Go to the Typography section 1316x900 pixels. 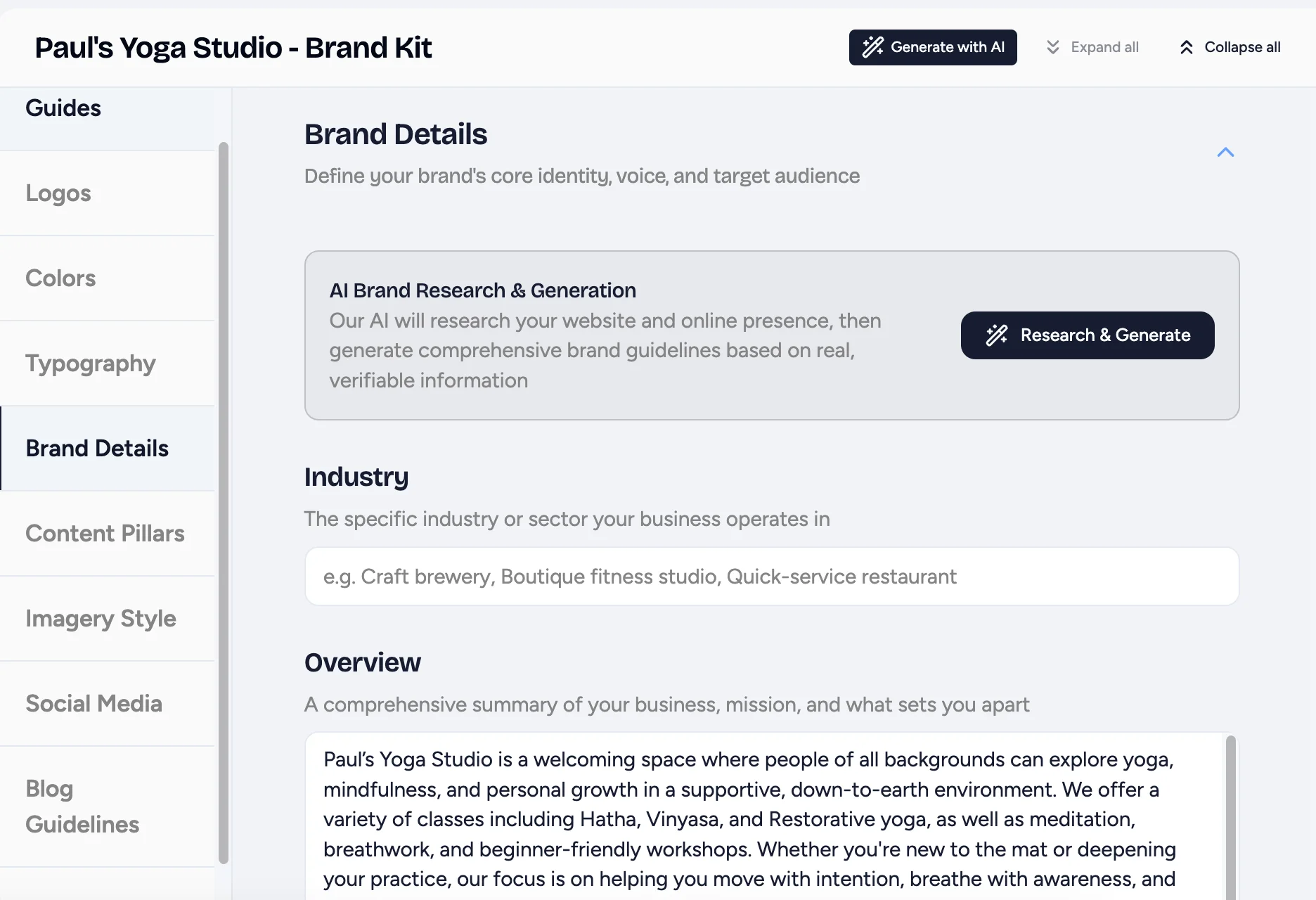tap(108, 364)
